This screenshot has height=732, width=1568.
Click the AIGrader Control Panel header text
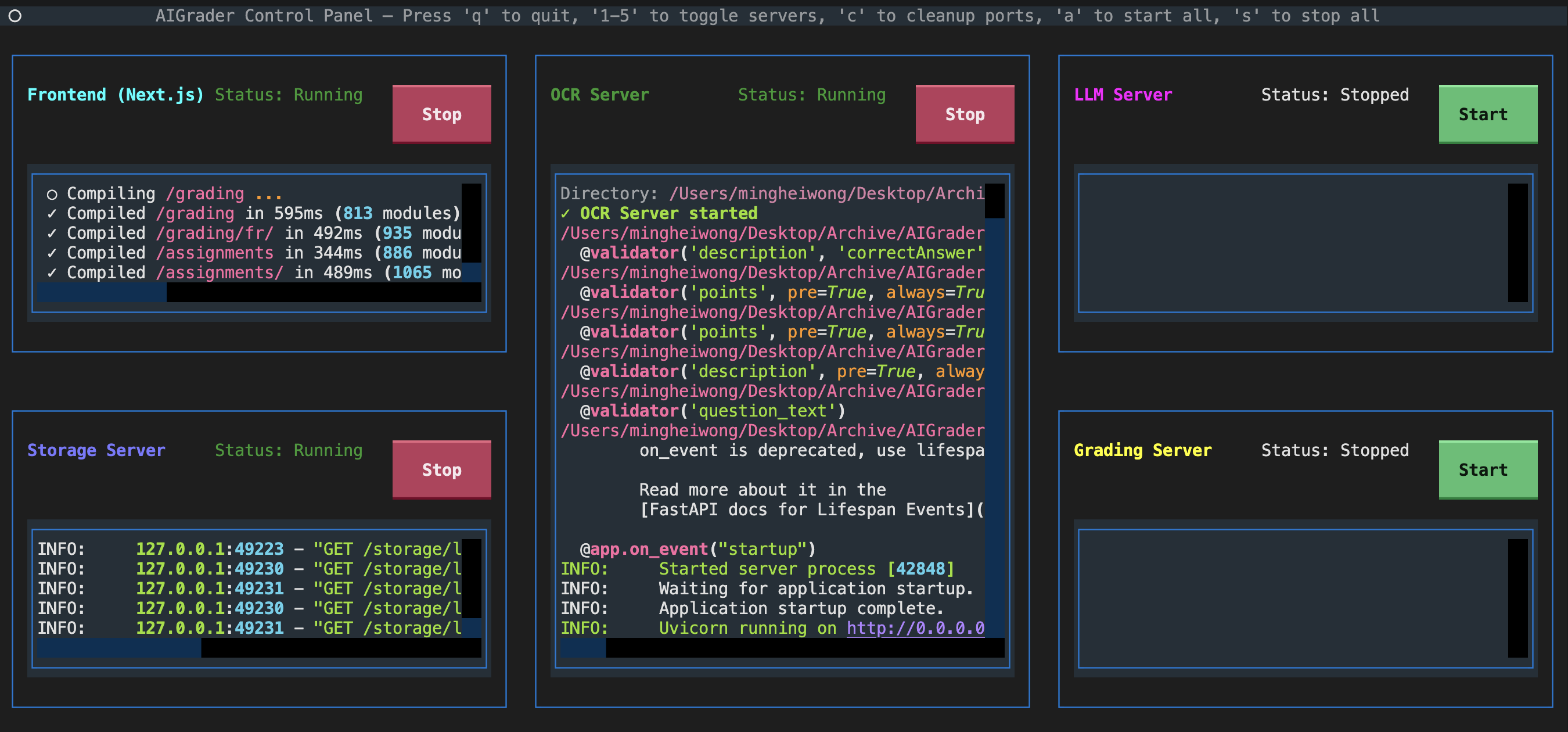tap(768, 16)
